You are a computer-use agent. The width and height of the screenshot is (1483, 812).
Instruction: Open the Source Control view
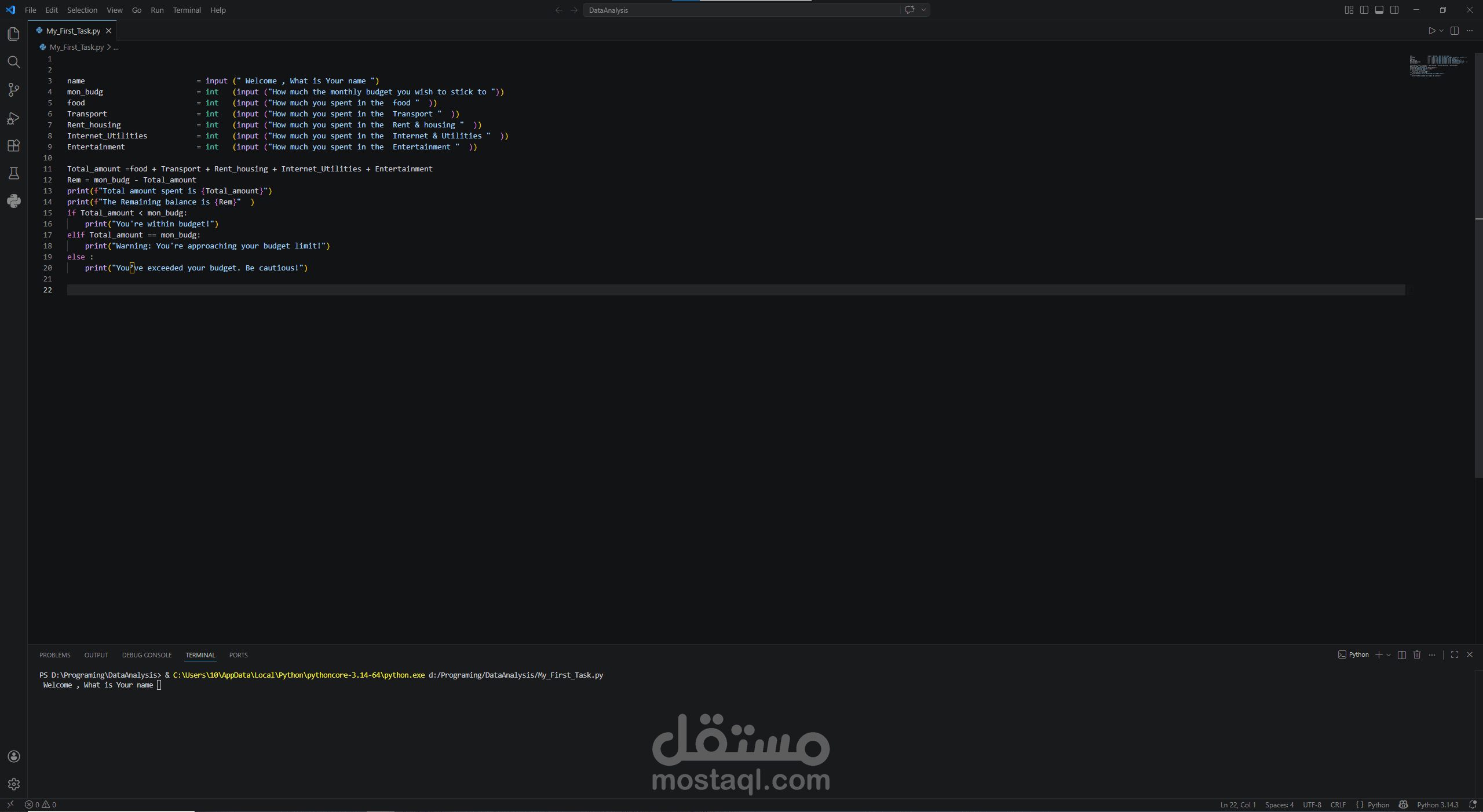[13, 90]
